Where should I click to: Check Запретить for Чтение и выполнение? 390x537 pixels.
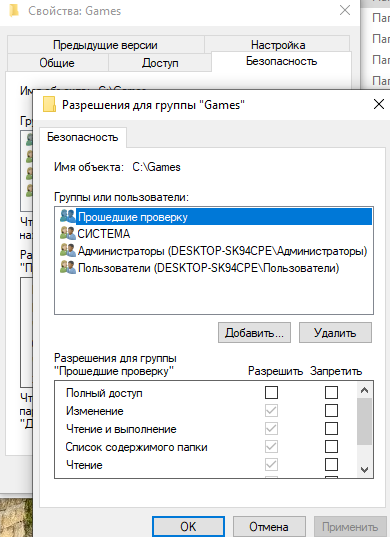tap(331, 428)
